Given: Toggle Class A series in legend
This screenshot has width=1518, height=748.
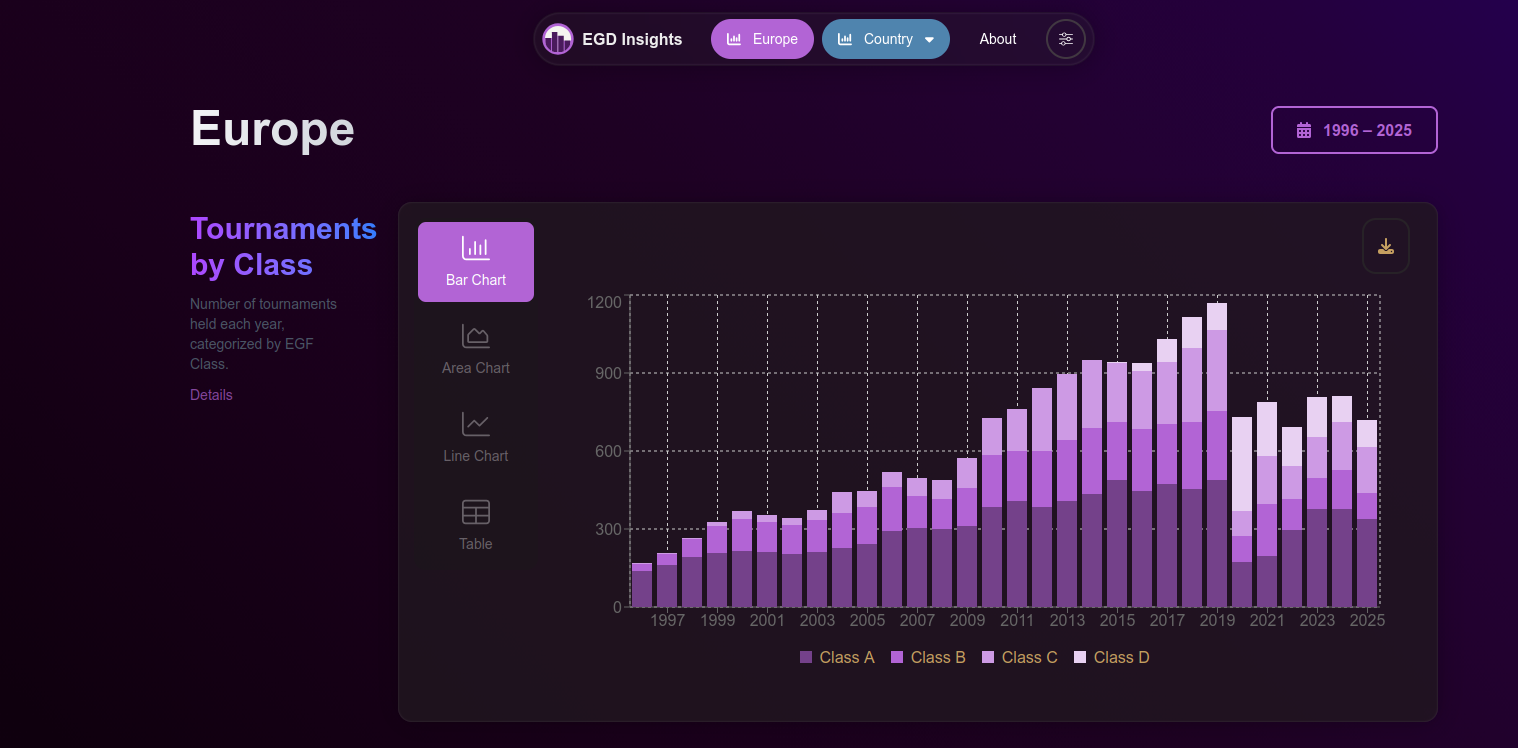Looking at the screenshot, I should point(837,657).
